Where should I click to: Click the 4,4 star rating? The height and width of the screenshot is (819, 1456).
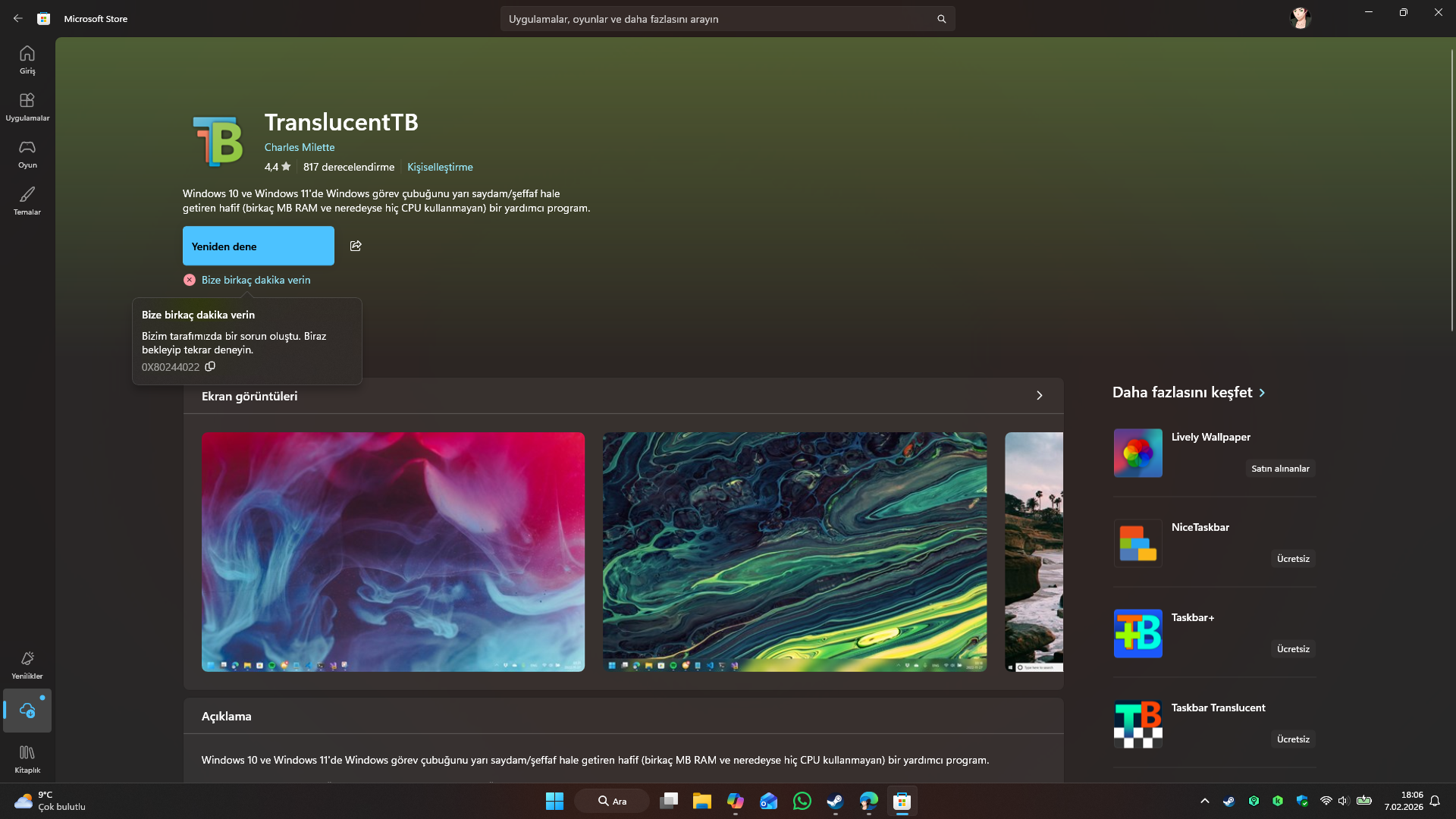[278, 167]
